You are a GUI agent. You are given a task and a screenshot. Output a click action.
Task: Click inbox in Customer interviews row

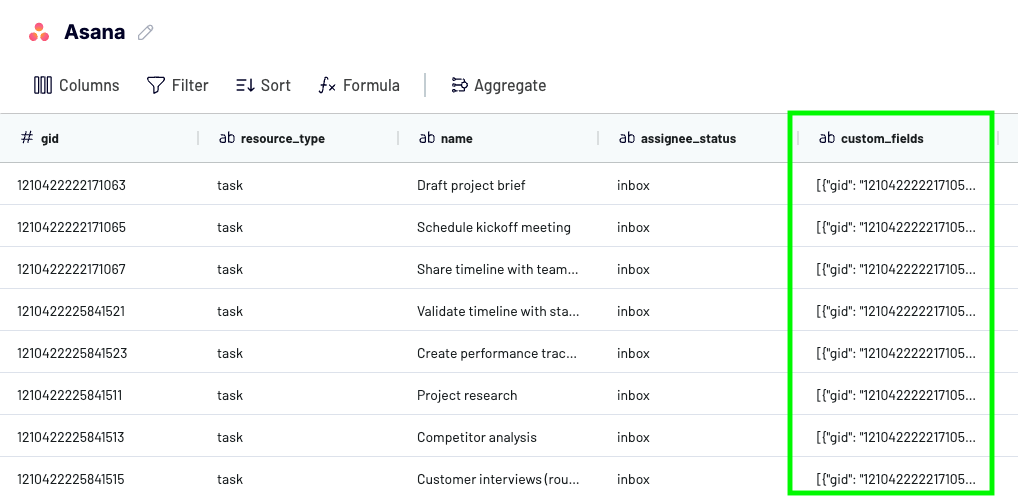coord(633,479)
